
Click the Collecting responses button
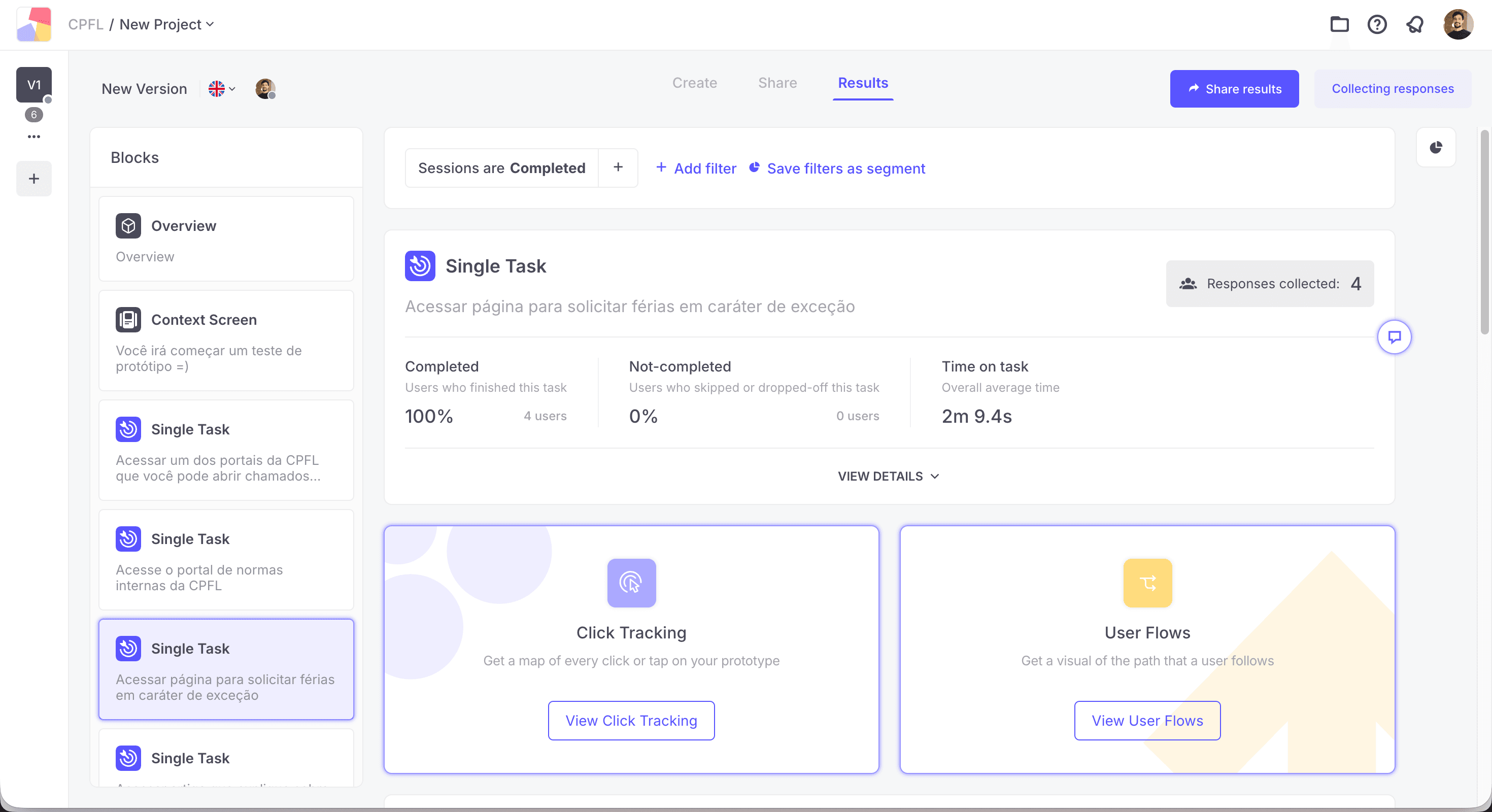point(1393,89)
